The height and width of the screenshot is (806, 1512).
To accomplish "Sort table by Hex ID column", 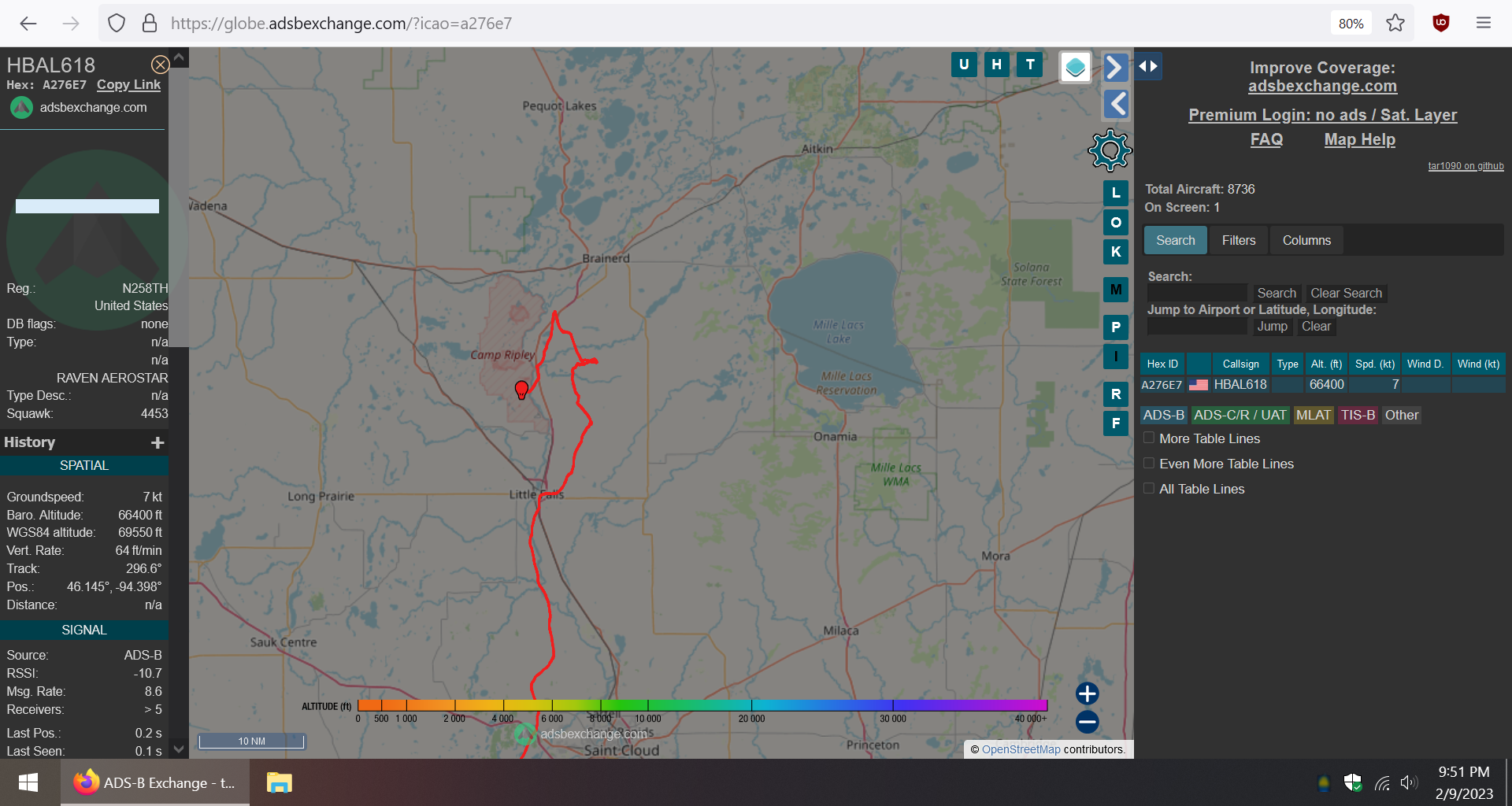I will click(x=1162, y=364).
